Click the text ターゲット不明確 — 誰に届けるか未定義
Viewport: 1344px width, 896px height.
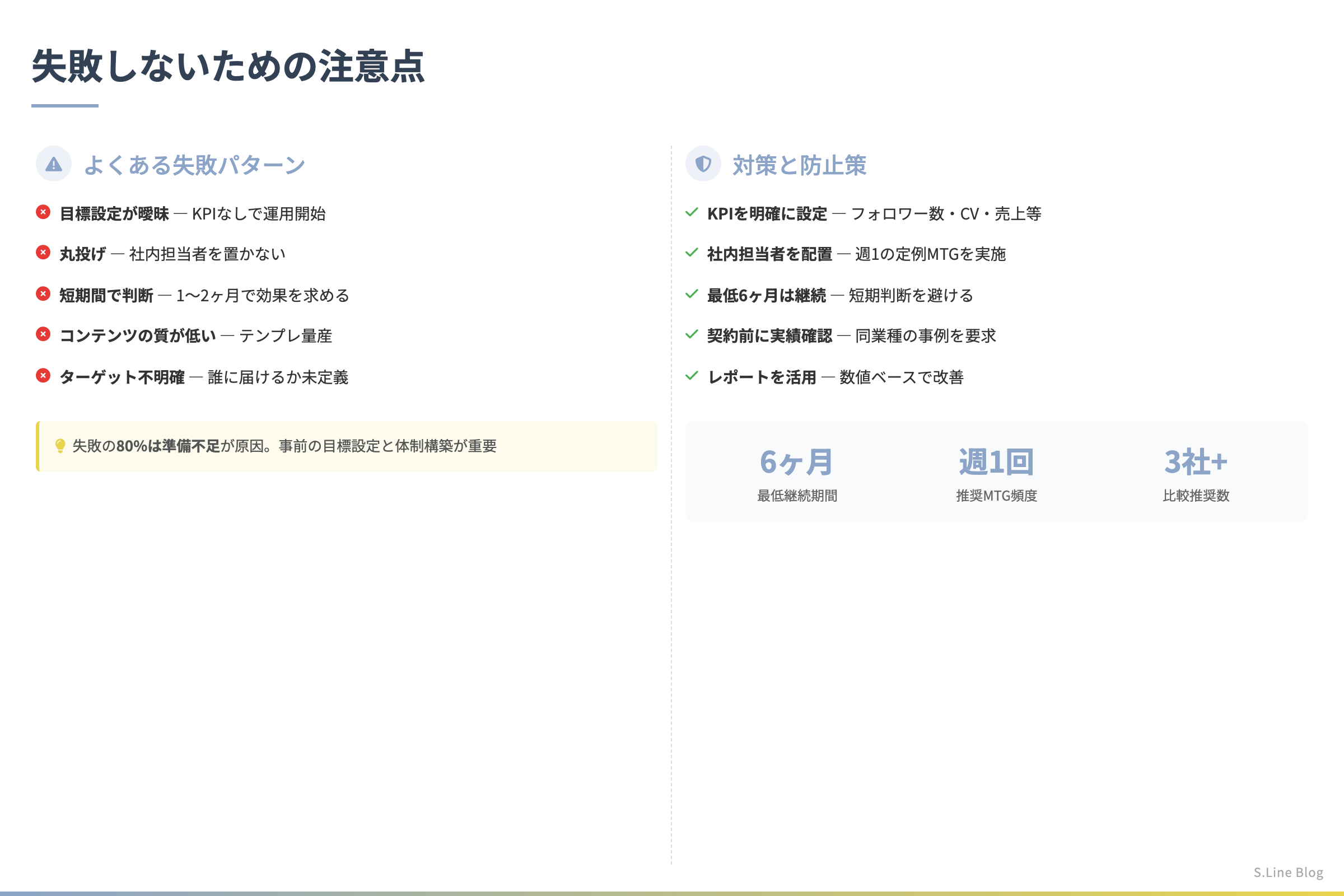tap(204, 377)
